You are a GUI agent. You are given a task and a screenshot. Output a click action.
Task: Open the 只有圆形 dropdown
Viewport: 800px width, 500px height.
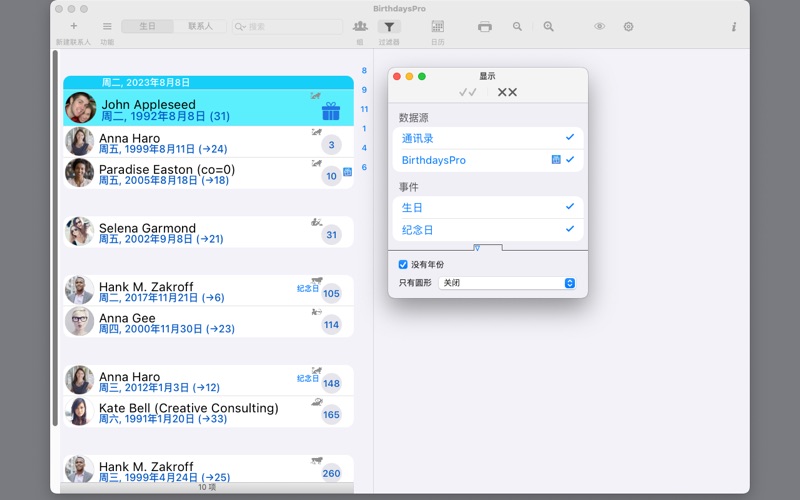pyautogui.click(x=507, y=283)
